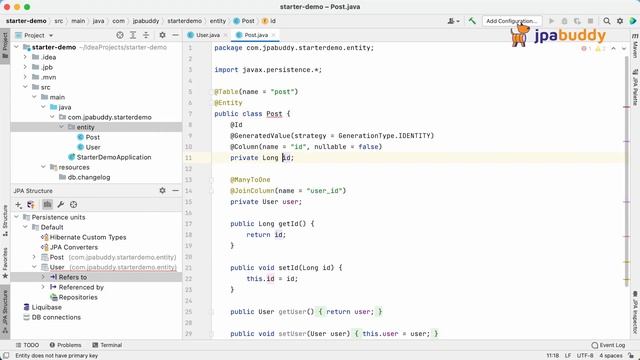
Task: Open the Add Configuration selector
Action: [512, 21]
